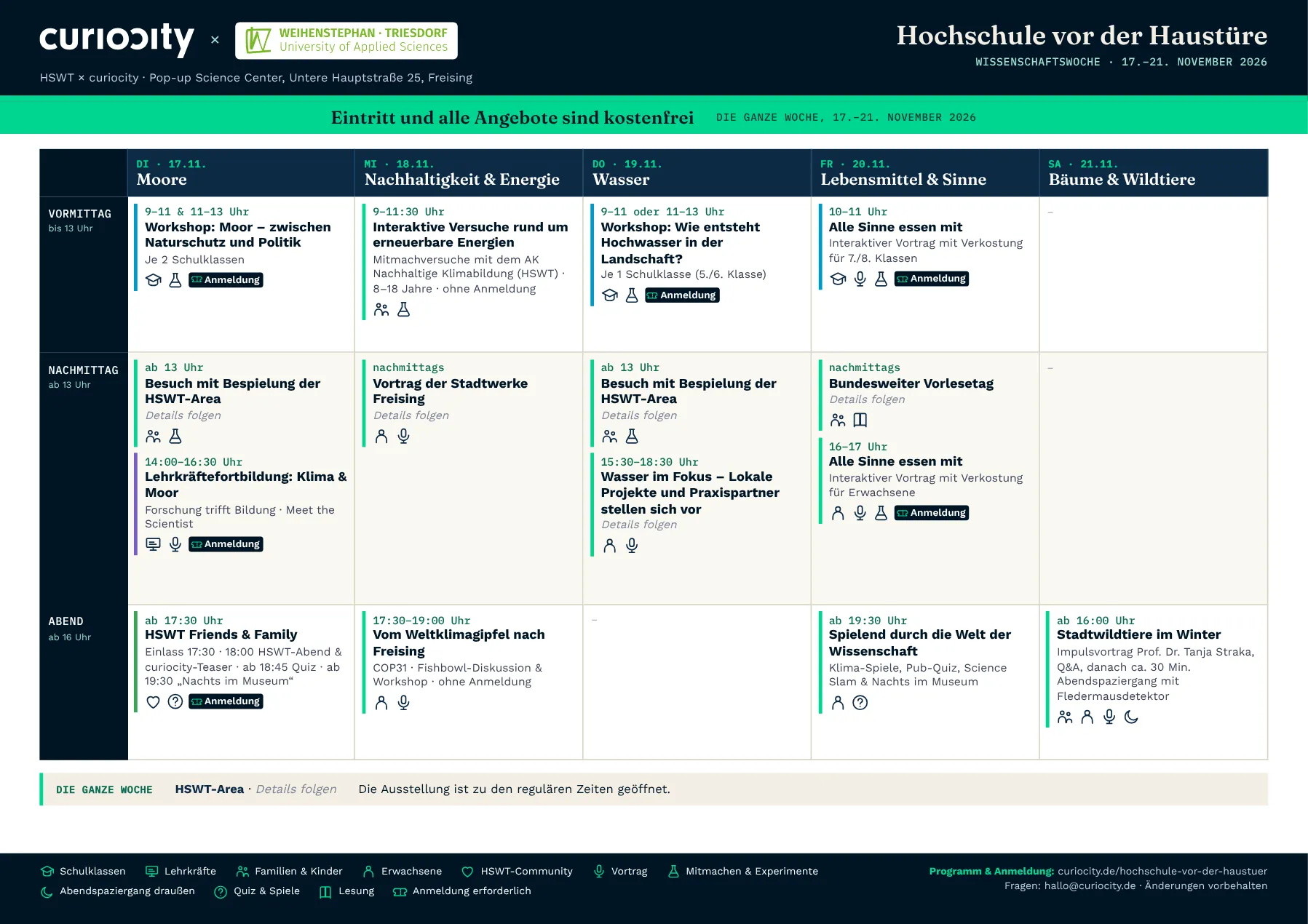Select DO 19.11. Wasser column header

click(697, 173)
